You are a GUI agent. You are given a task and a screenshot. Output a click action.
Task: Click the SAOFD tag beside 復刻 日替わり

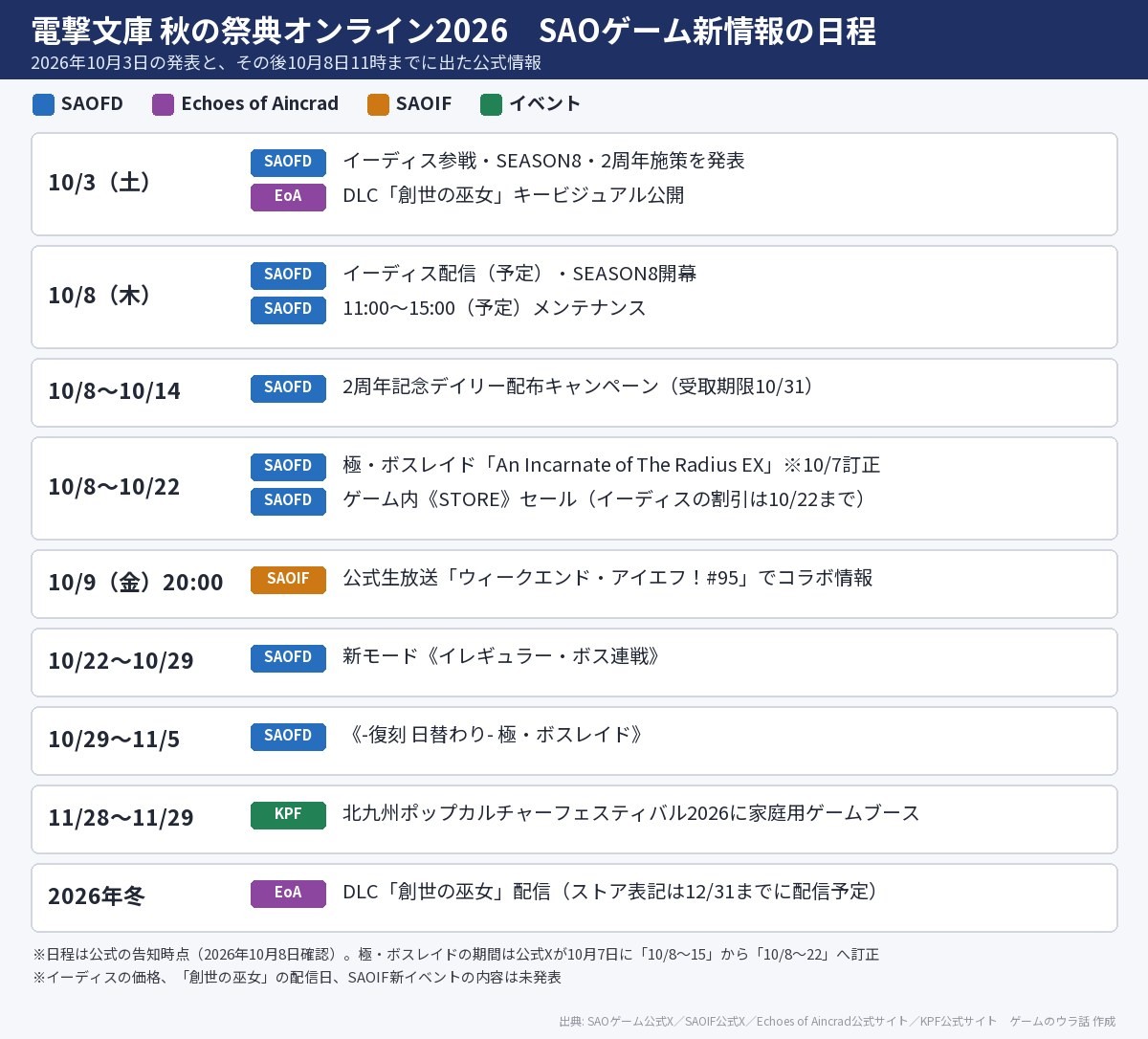288,736
